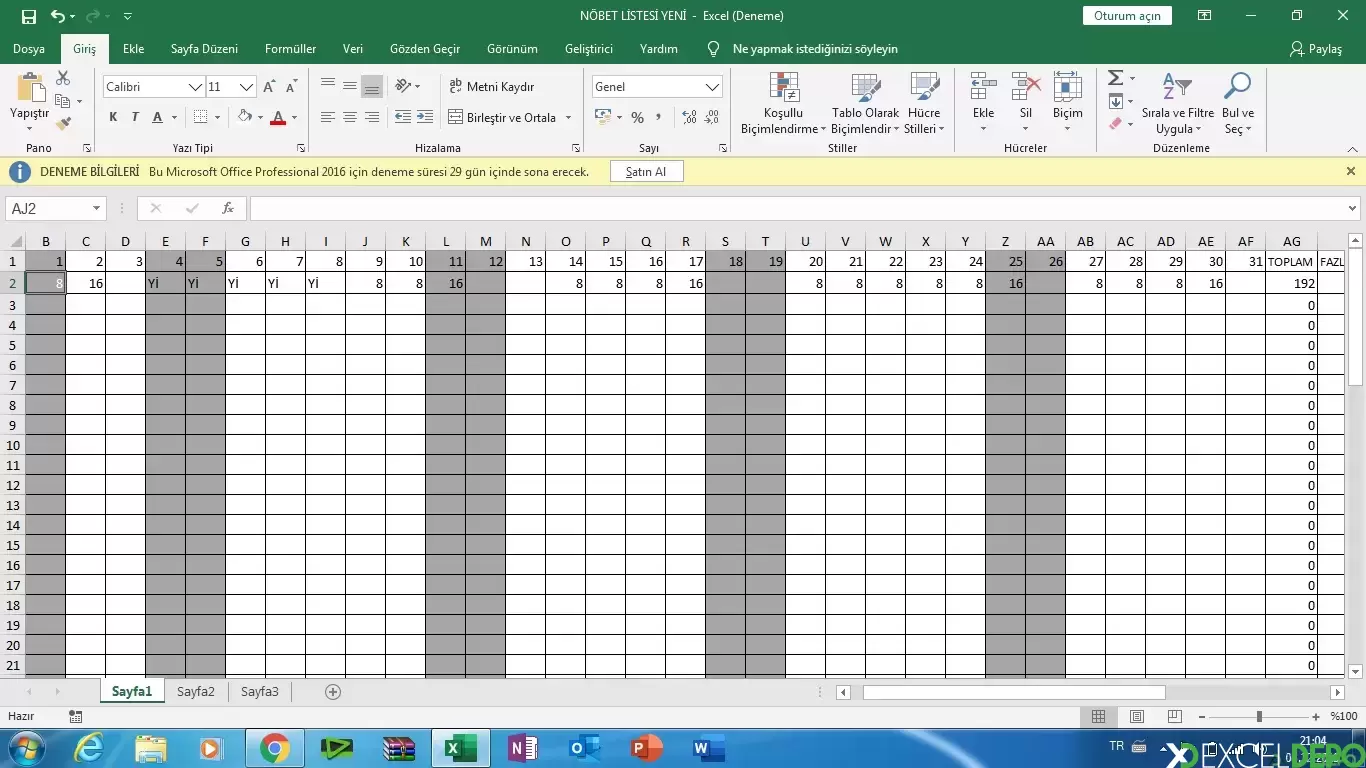Screen dimensions: 1366x768
Task: Click the Save floppy disk icon
Action: 28,16
